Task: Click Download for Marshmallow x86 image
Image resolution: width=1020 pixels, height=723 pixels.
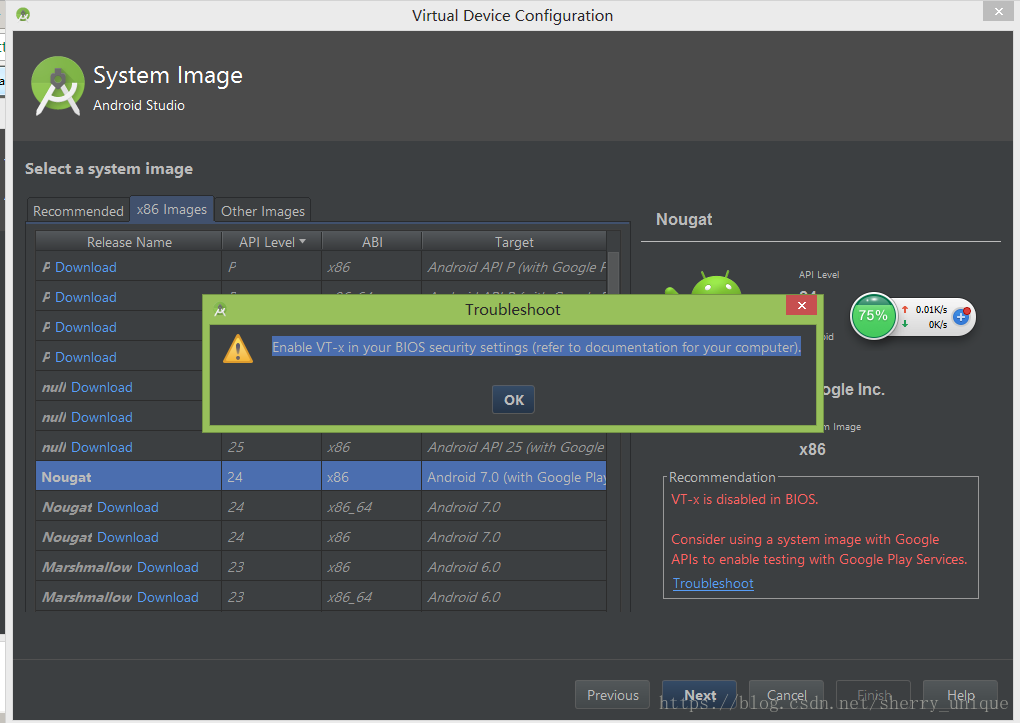Action: click(x=168, y=567)
